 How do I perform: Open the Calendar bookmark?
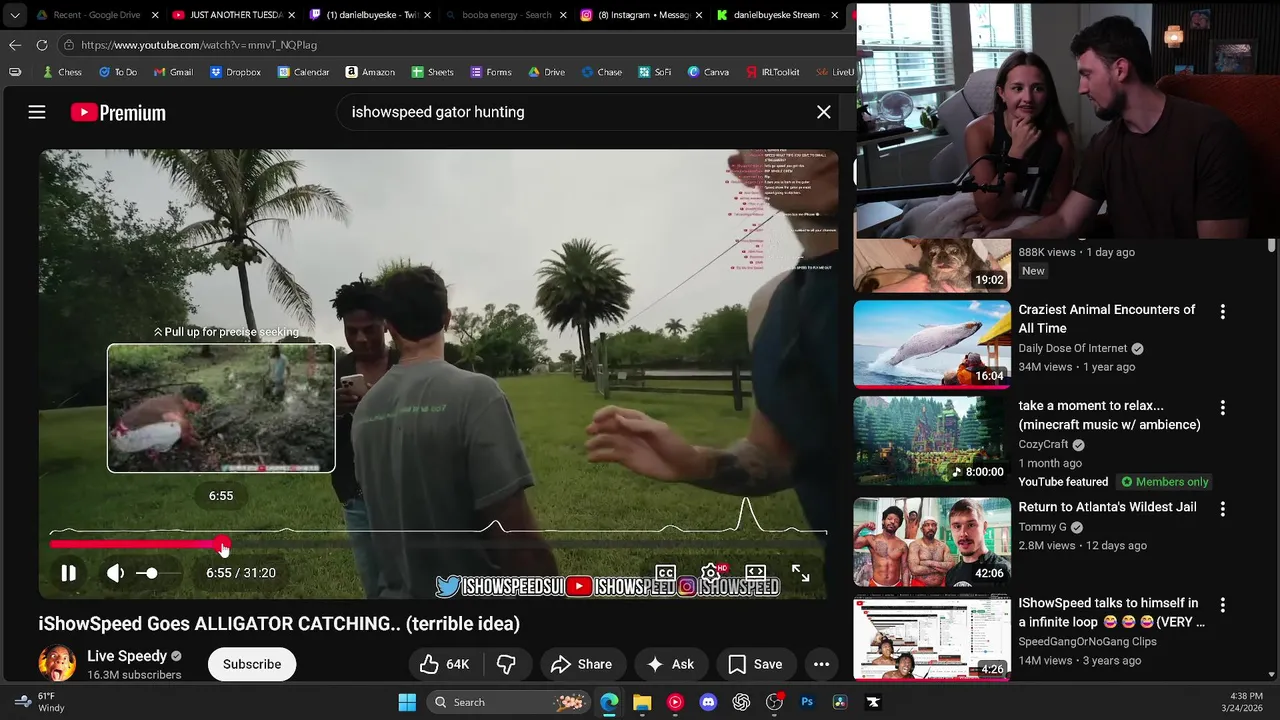point(303,72)
